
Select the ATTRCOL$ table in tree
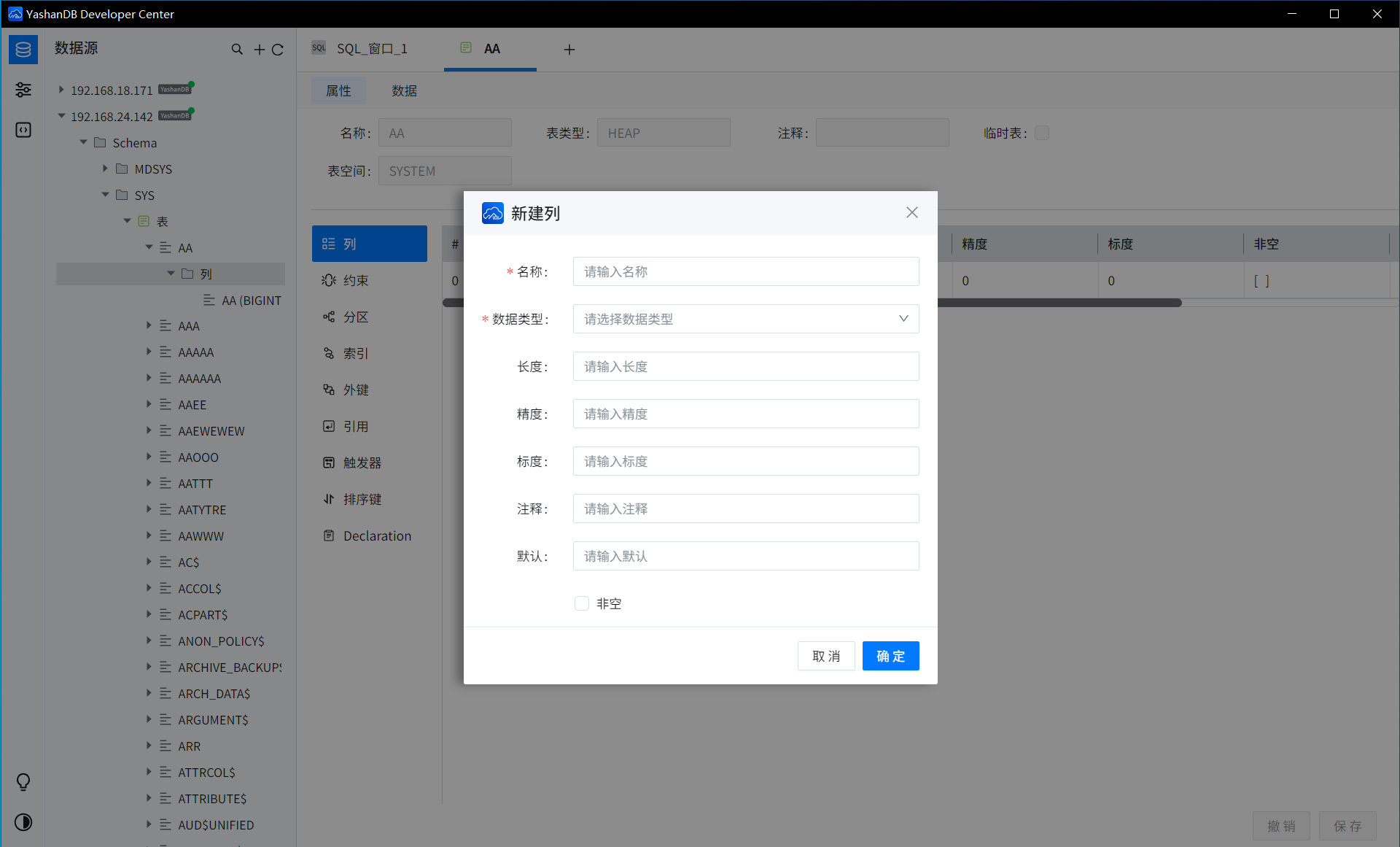pos(206,772)
